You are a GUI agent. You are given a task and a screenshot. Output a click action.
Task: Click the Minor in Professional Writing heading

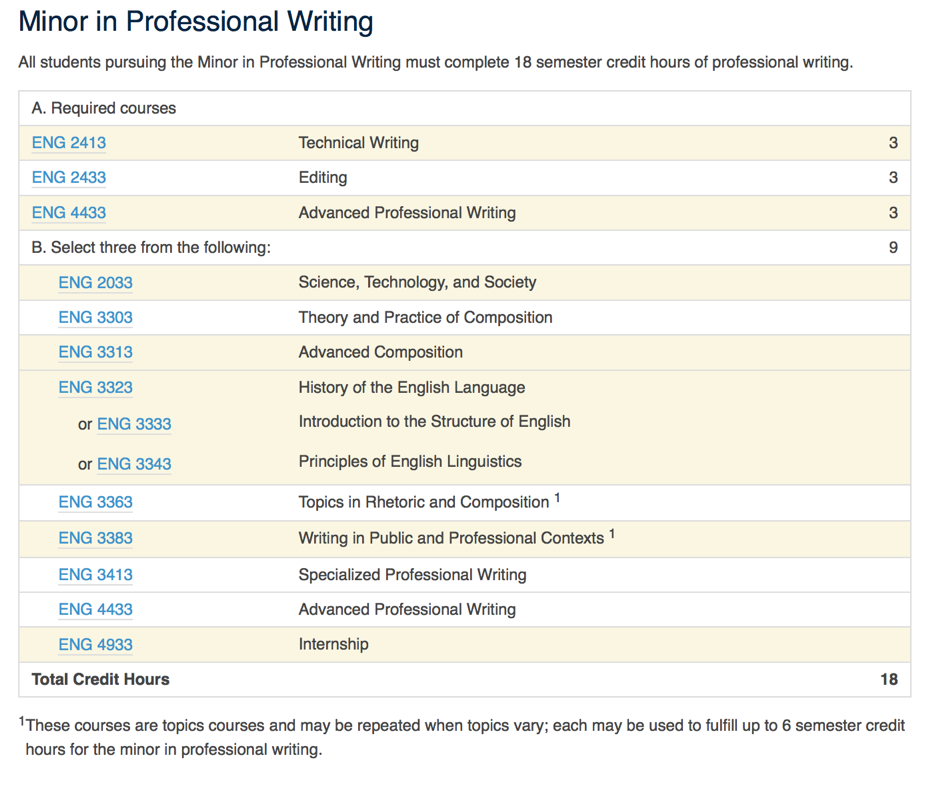coord(196,22)
